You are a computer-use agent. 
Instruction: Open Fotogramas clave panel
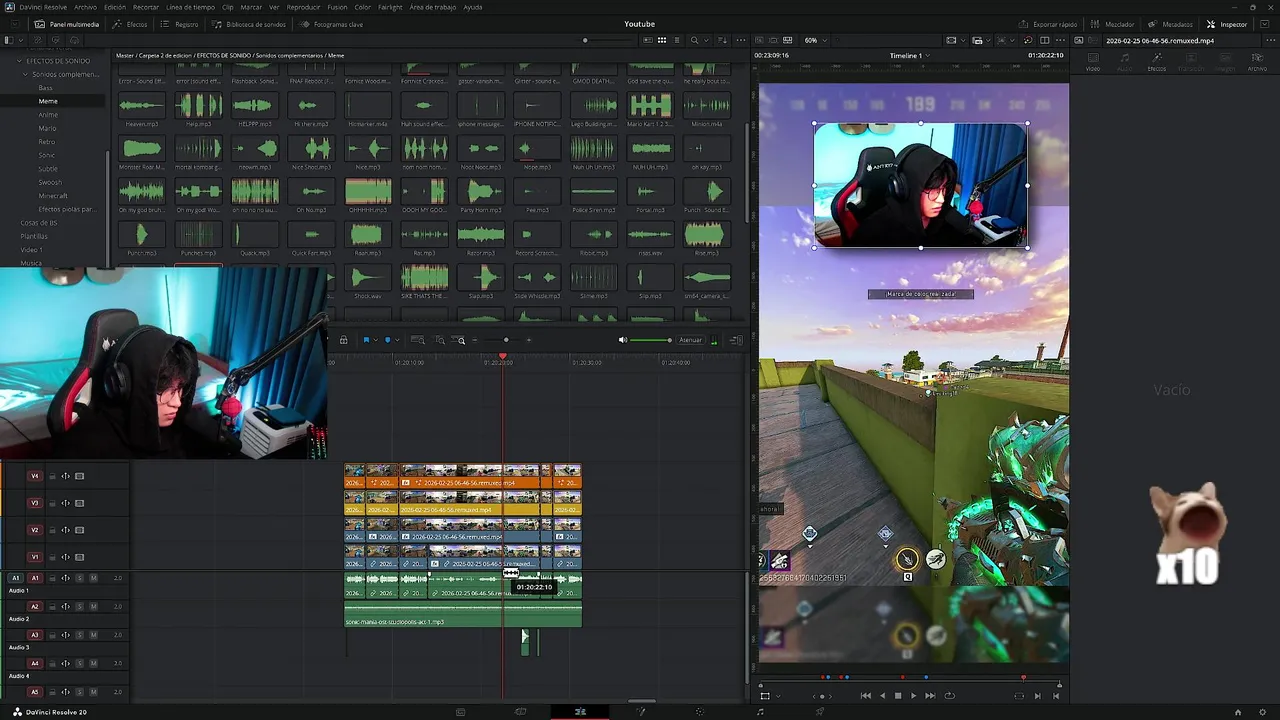[x=331, y=24]
